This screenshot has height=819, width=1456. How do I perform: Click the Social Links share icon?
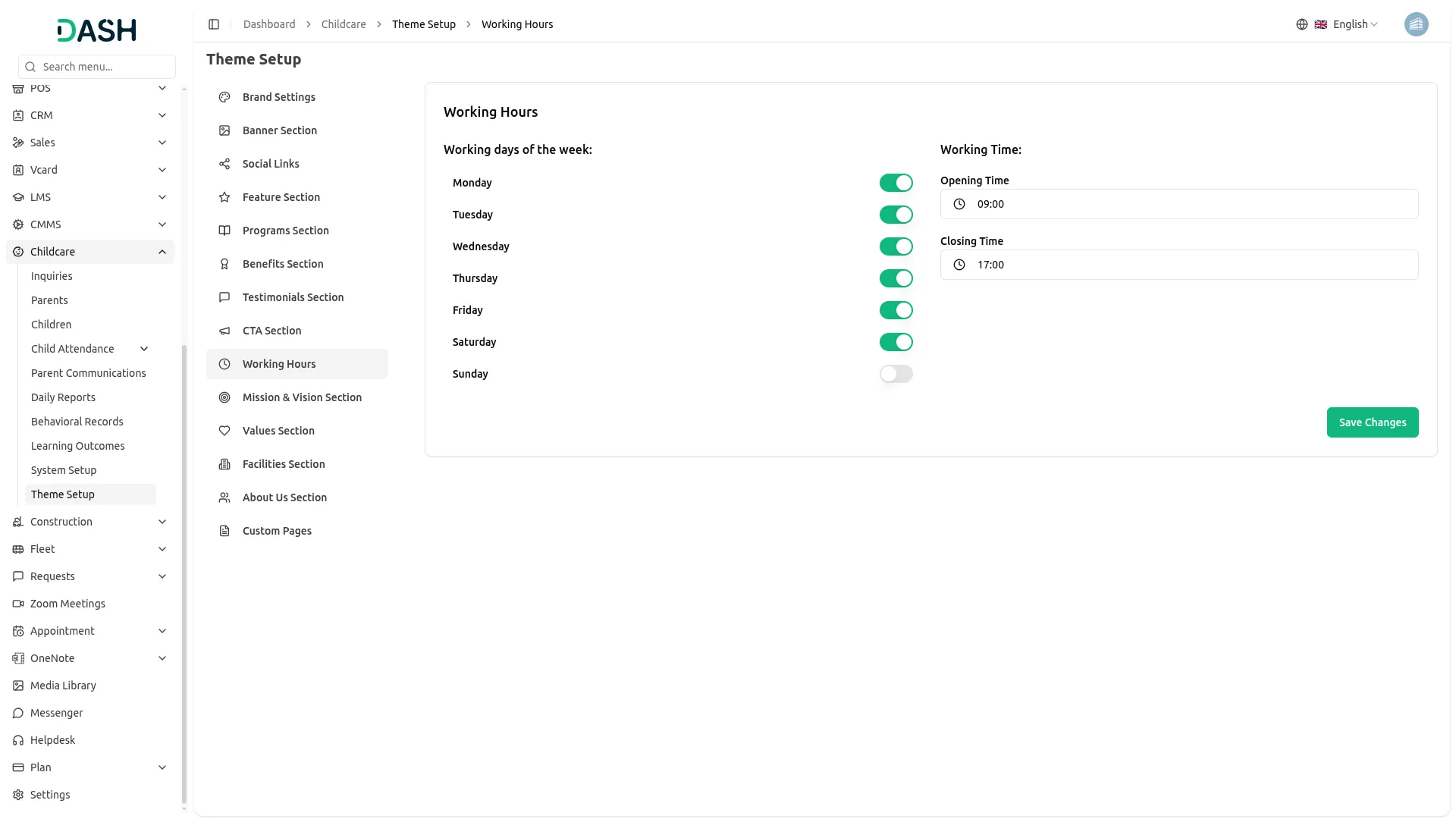click(x=224, y=164)
